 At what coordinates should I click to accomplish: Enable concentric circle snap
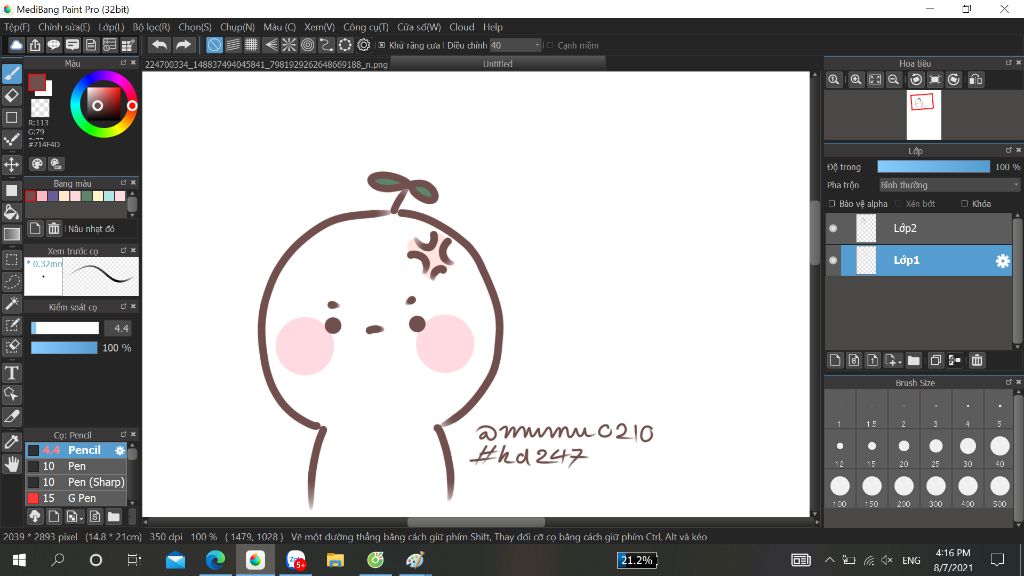(x=308, y=45)
